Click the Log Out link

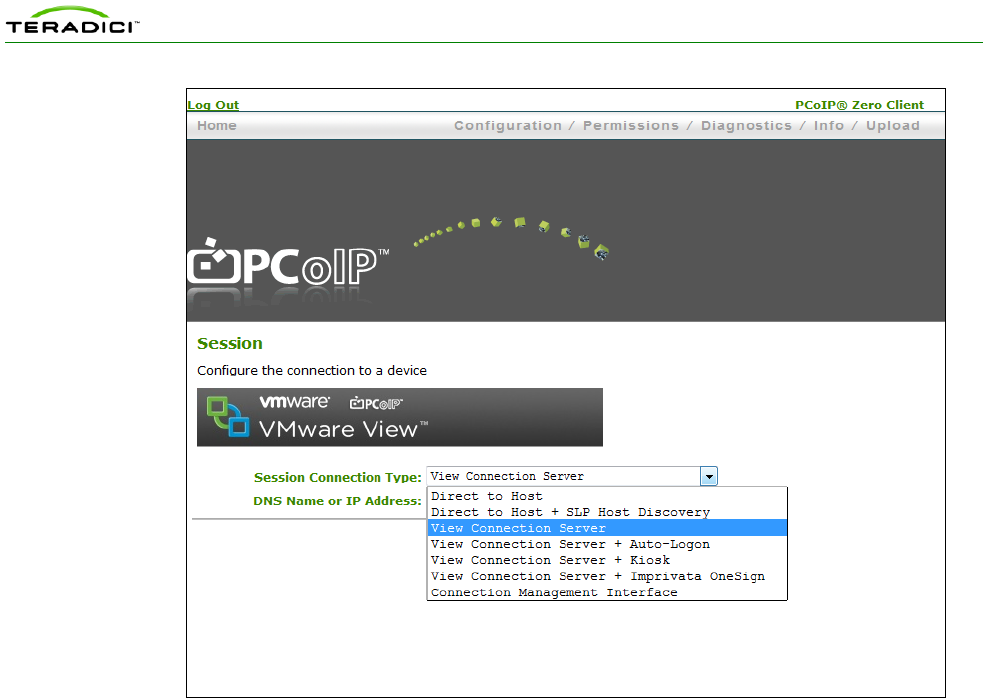coord(213,105)
